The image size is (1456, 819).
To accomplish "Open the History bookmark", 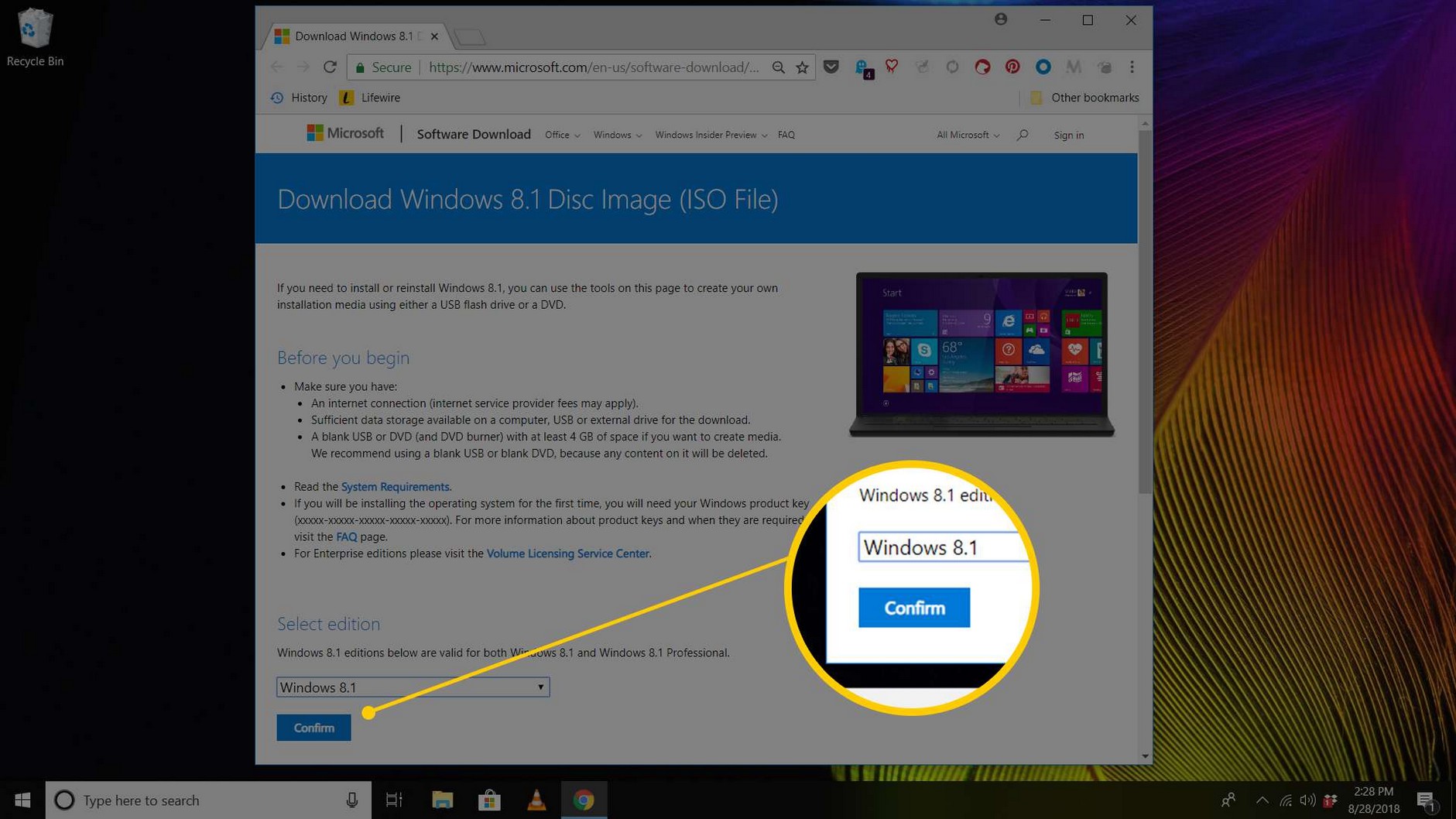I will pyautogui.click(x=299, y=98).
